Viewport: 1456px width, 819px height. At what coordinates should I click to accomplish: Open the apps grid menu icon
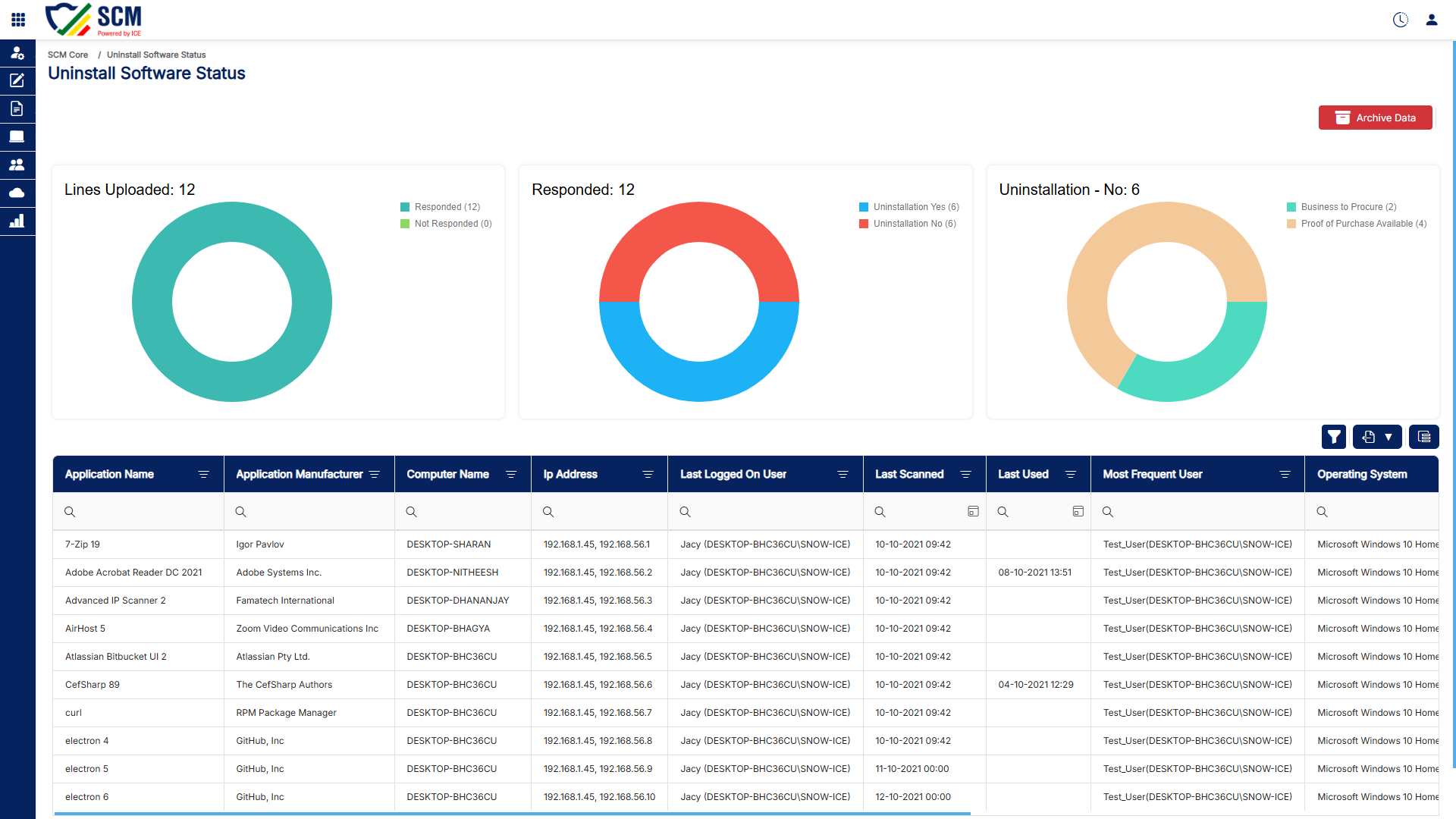[x=18, y=20]
